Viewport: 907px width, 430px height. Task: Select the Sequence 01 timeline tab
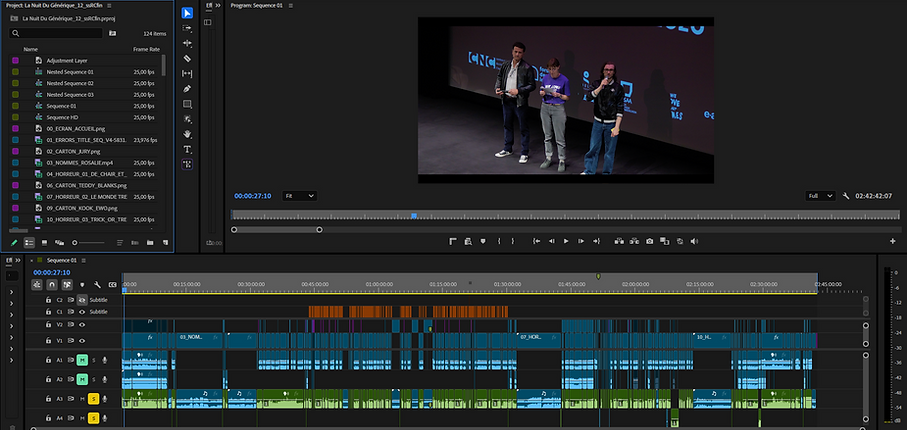(x=61, y=260)
